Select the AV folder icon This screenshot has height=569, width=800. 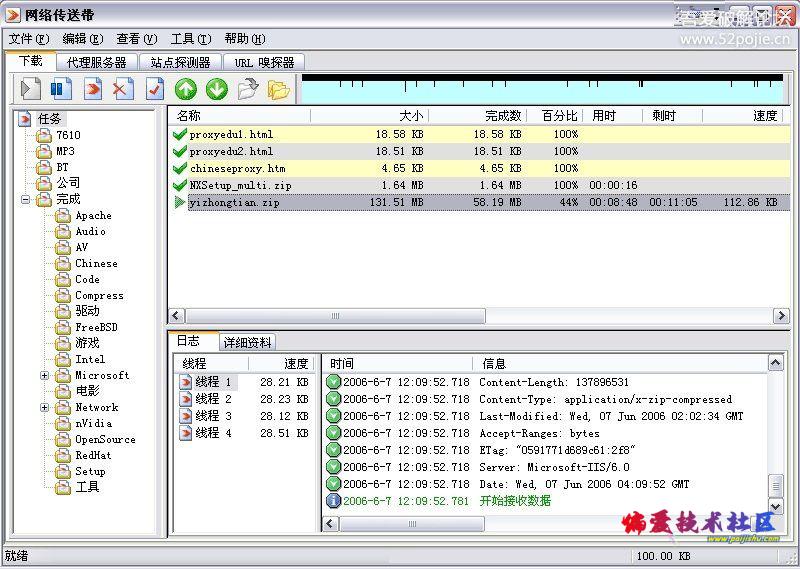(63, 248)
